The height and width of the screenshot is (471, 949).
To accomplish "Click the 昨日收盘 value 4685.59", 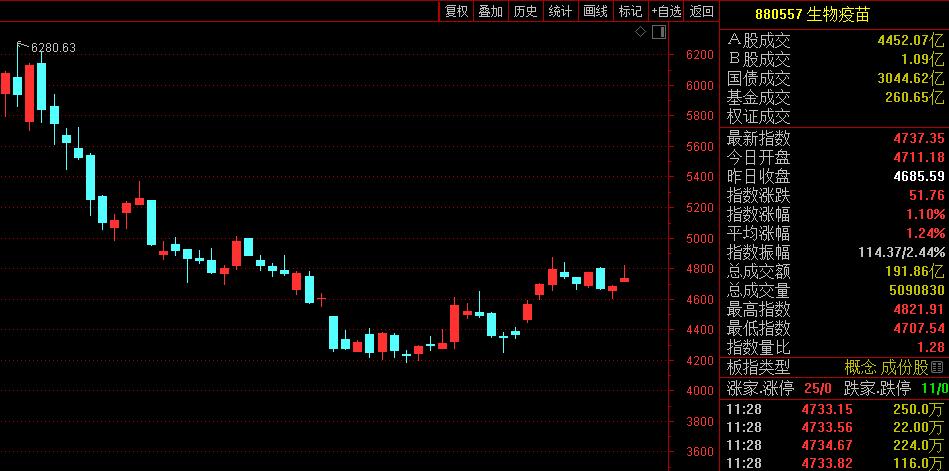I will coord(919,176).
